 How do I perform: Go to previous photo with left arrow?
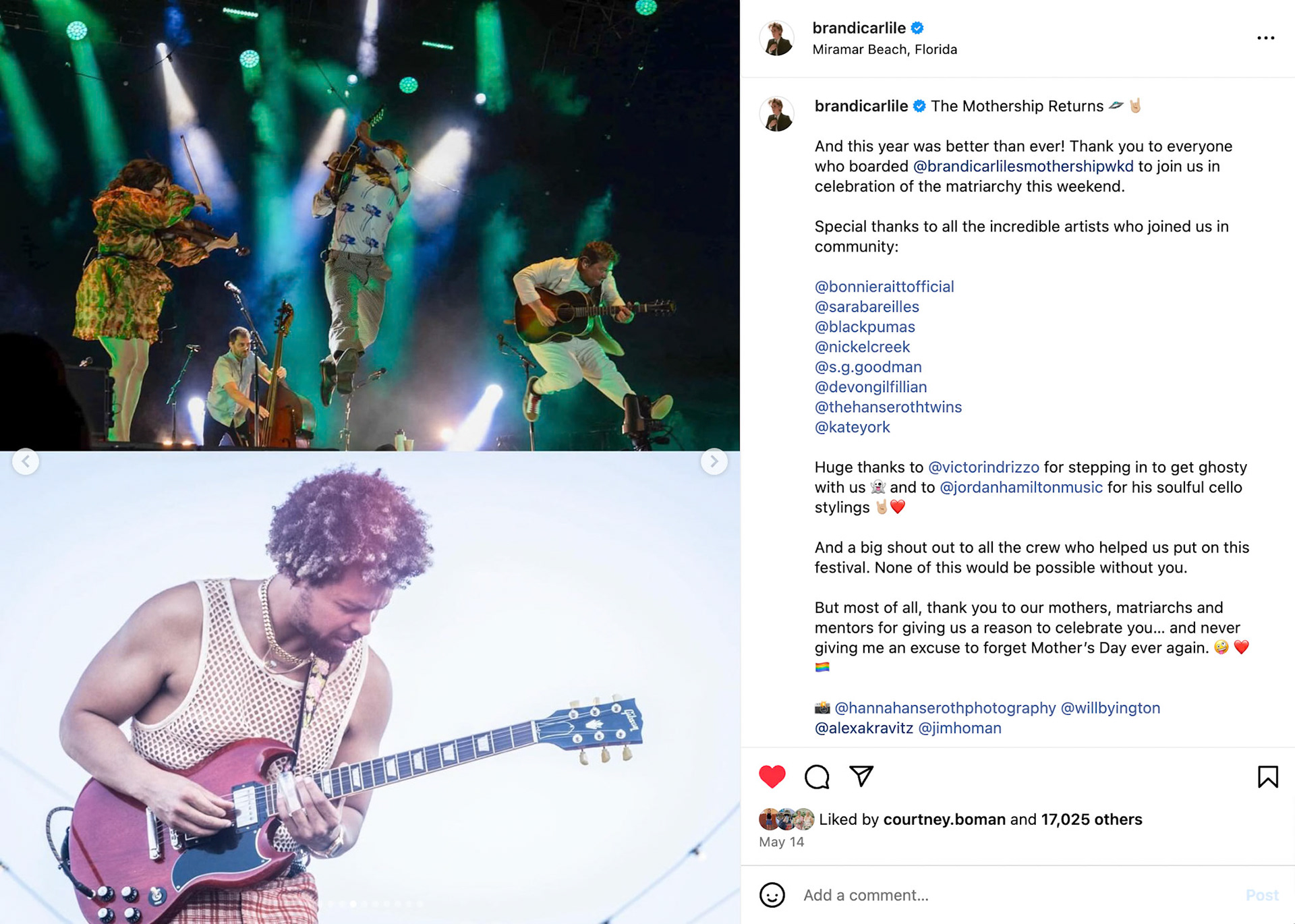(x=26, y=461)
